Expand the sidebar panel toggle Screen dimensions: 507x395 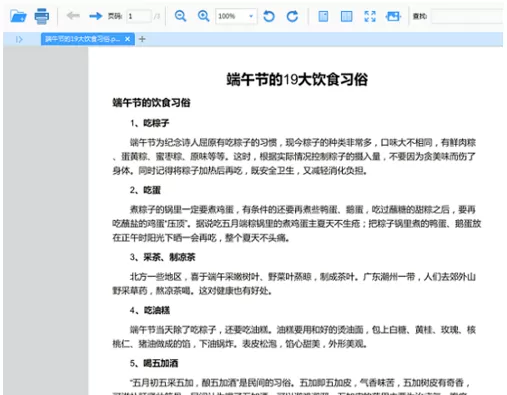coord(19,39)
